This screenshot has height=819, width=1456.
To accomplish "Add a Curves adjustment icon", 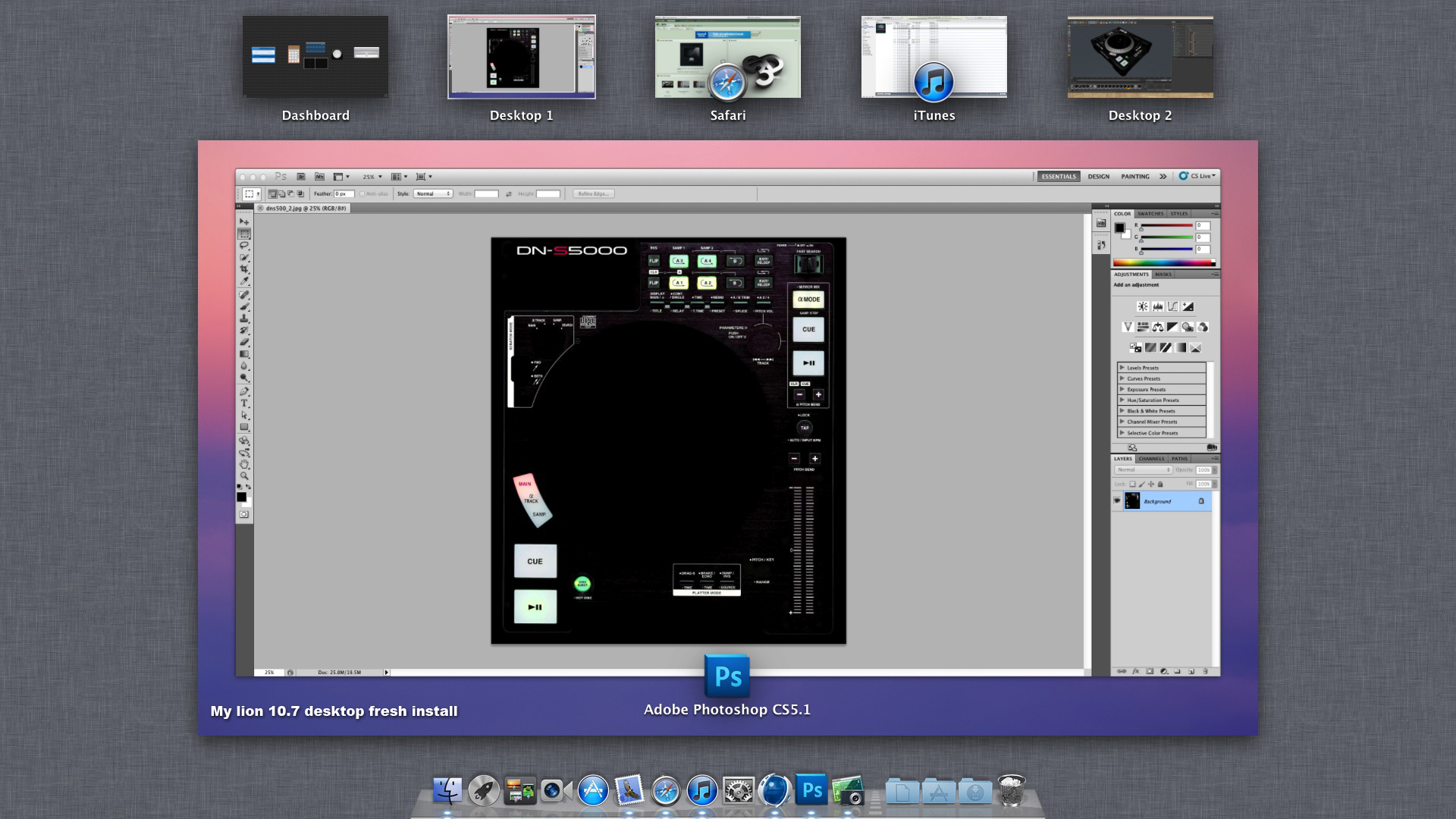I will pos(1172,306).
